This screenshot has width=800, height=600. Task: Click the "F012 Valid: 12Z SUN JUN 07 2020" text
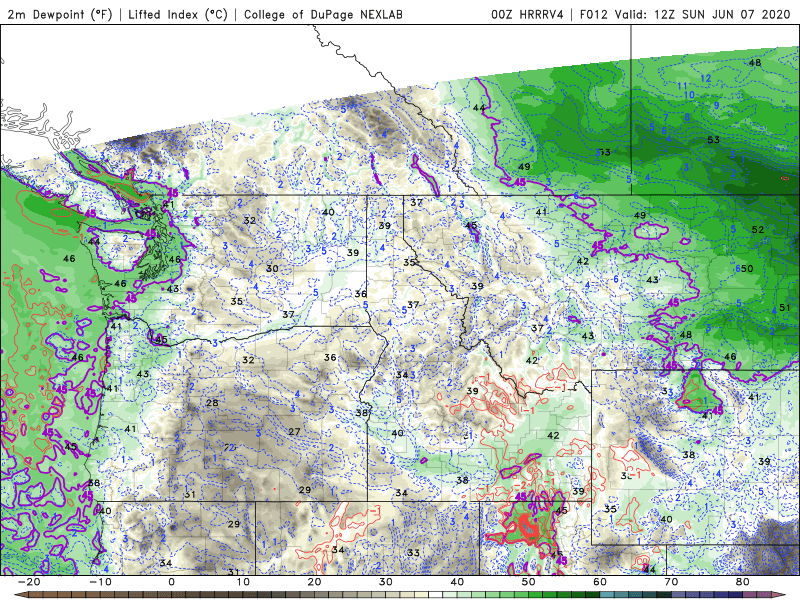(x=685, y=14)
